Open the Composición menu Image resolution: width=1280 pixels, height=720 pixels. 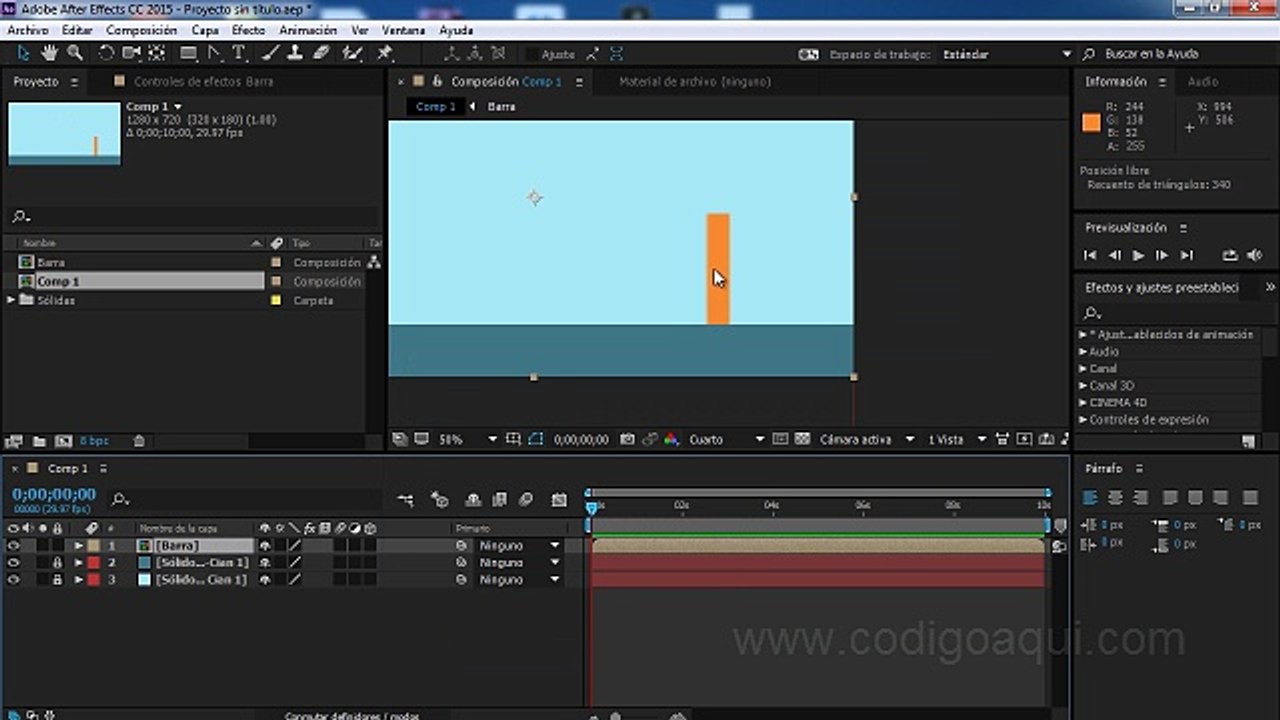141,30
